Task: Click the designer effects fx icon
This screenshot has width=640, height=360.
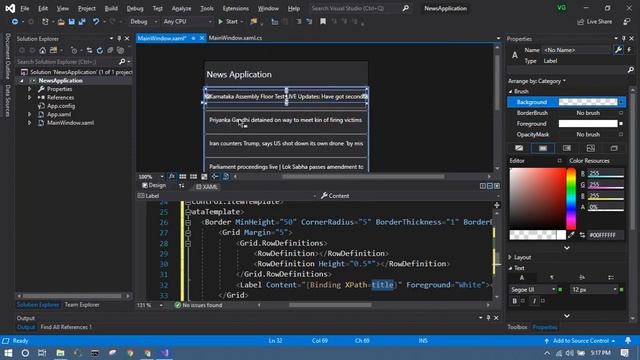Action: (x=172, y=176)
